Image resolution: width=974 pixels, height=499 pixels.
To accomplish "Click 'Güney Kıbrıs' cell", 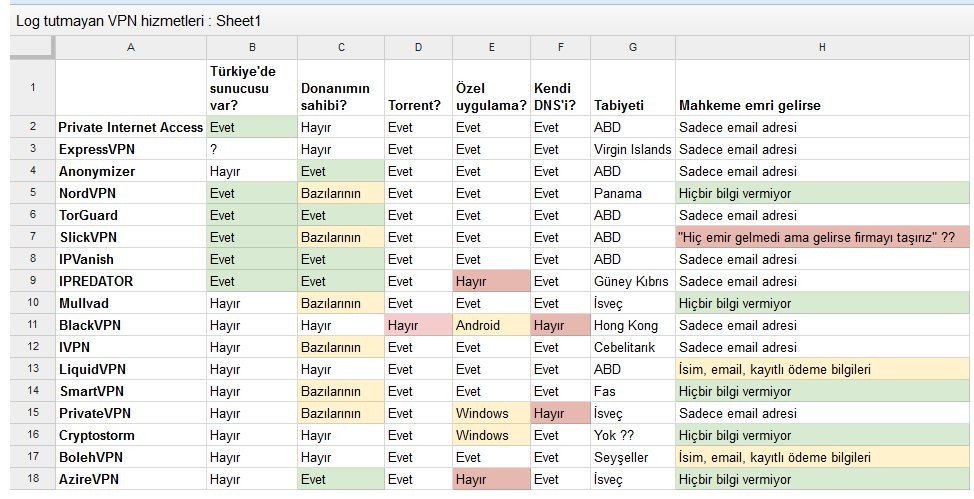I will pyautogui.click(x=632, y=281).
